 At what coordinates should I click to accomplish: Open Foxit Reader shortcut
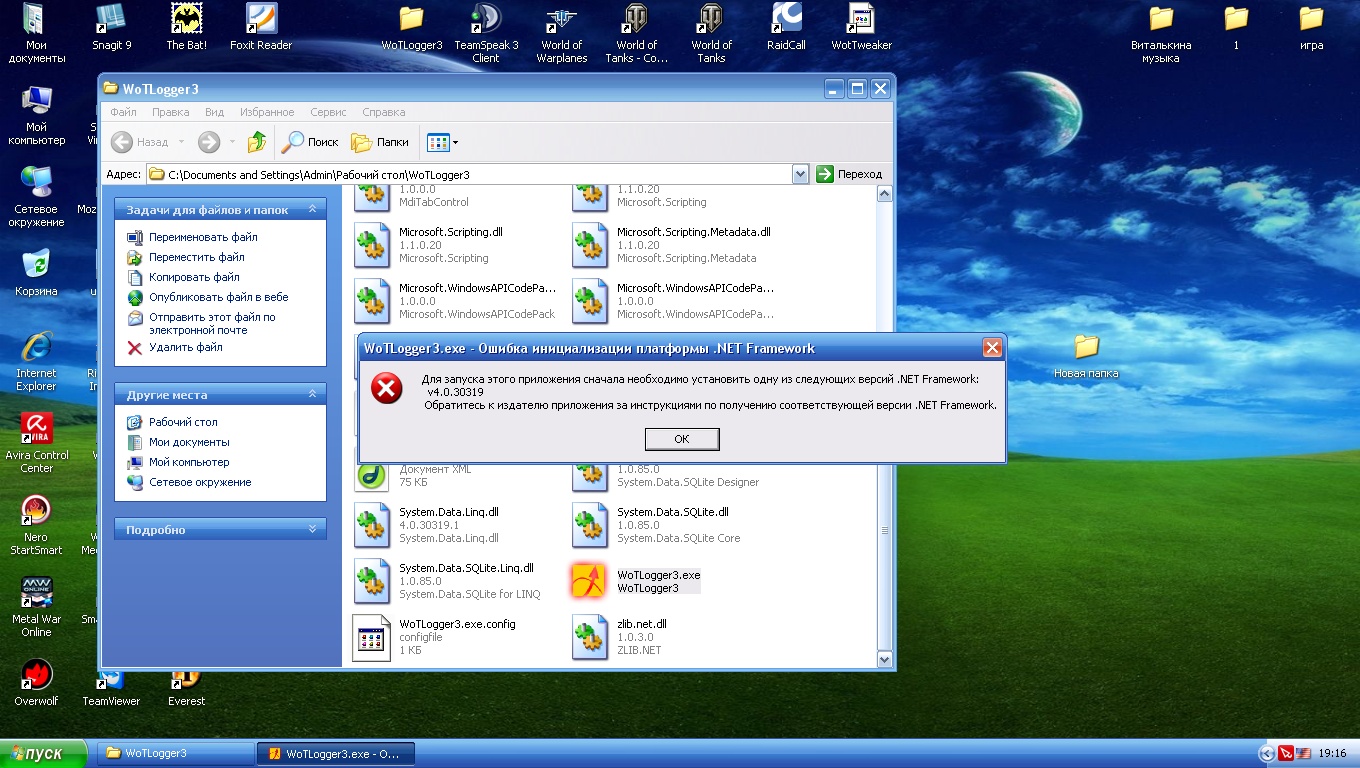(x=261, y=27)
